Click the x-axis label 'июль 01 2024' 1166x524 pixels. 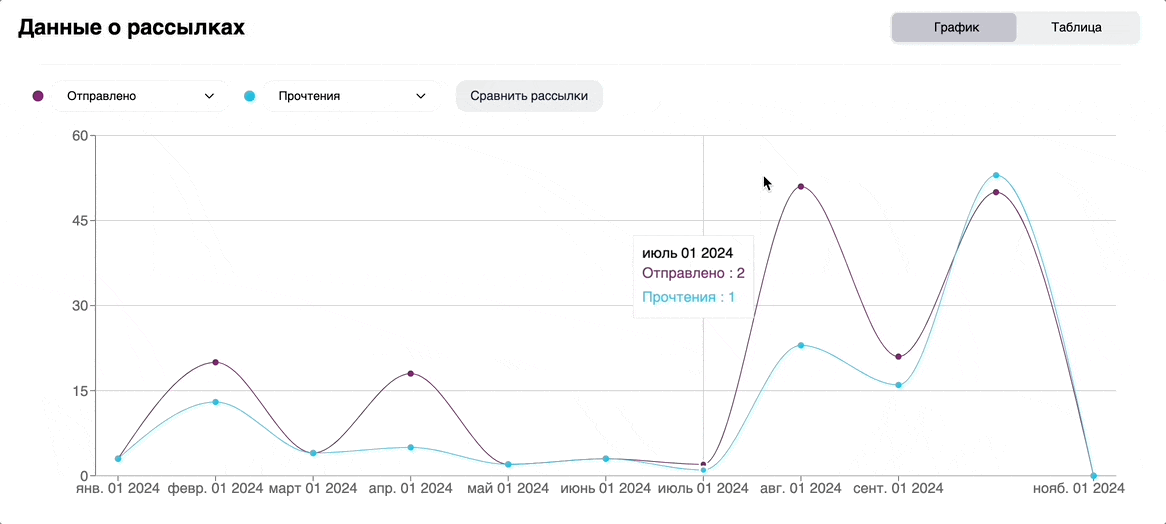[703, 489]
